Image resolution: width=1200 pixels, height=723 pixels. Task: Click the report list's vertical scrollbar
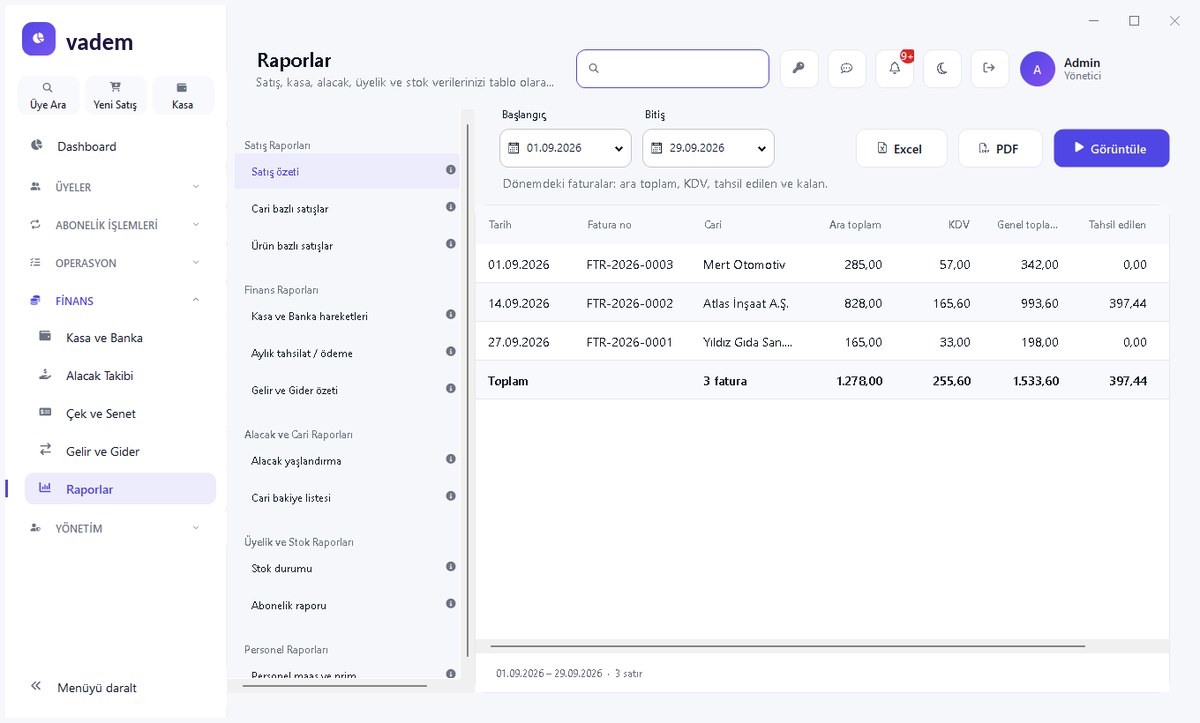(467, 390)
